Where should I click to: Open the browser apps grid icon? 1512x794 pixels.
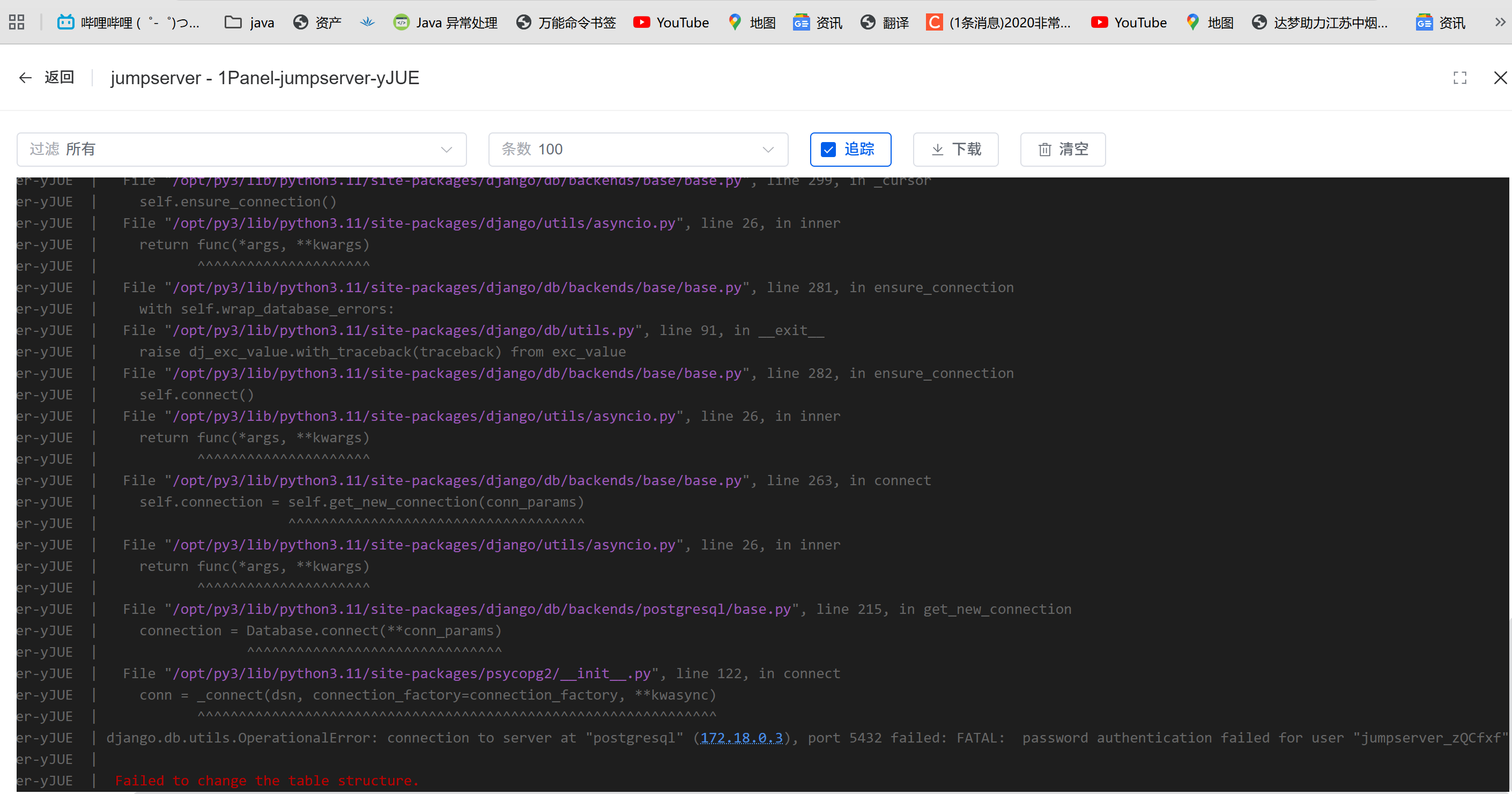pyautogui.click(x=17, y=23)
